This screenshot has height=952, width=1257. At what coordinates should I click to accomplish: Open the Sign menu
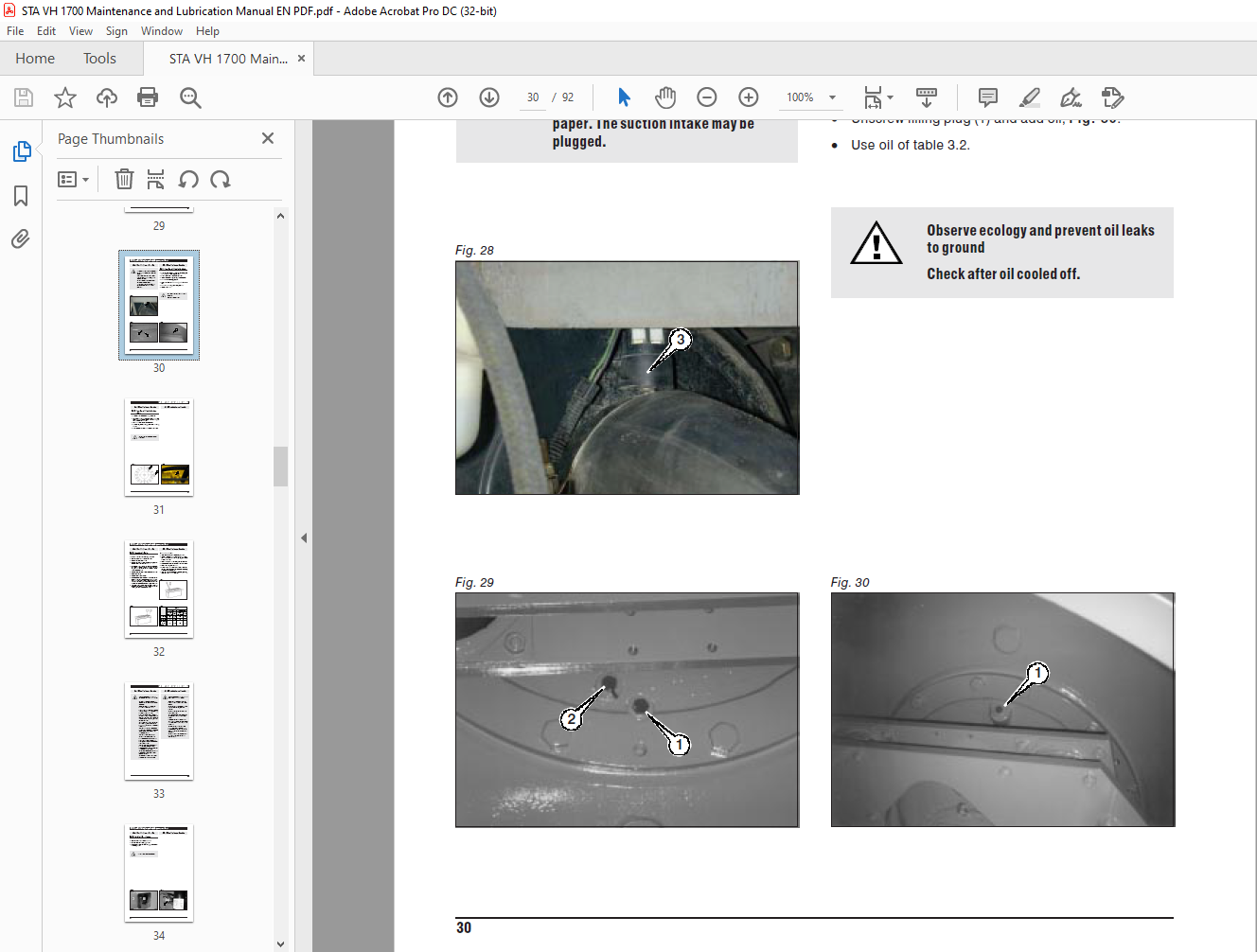point(116,31)
